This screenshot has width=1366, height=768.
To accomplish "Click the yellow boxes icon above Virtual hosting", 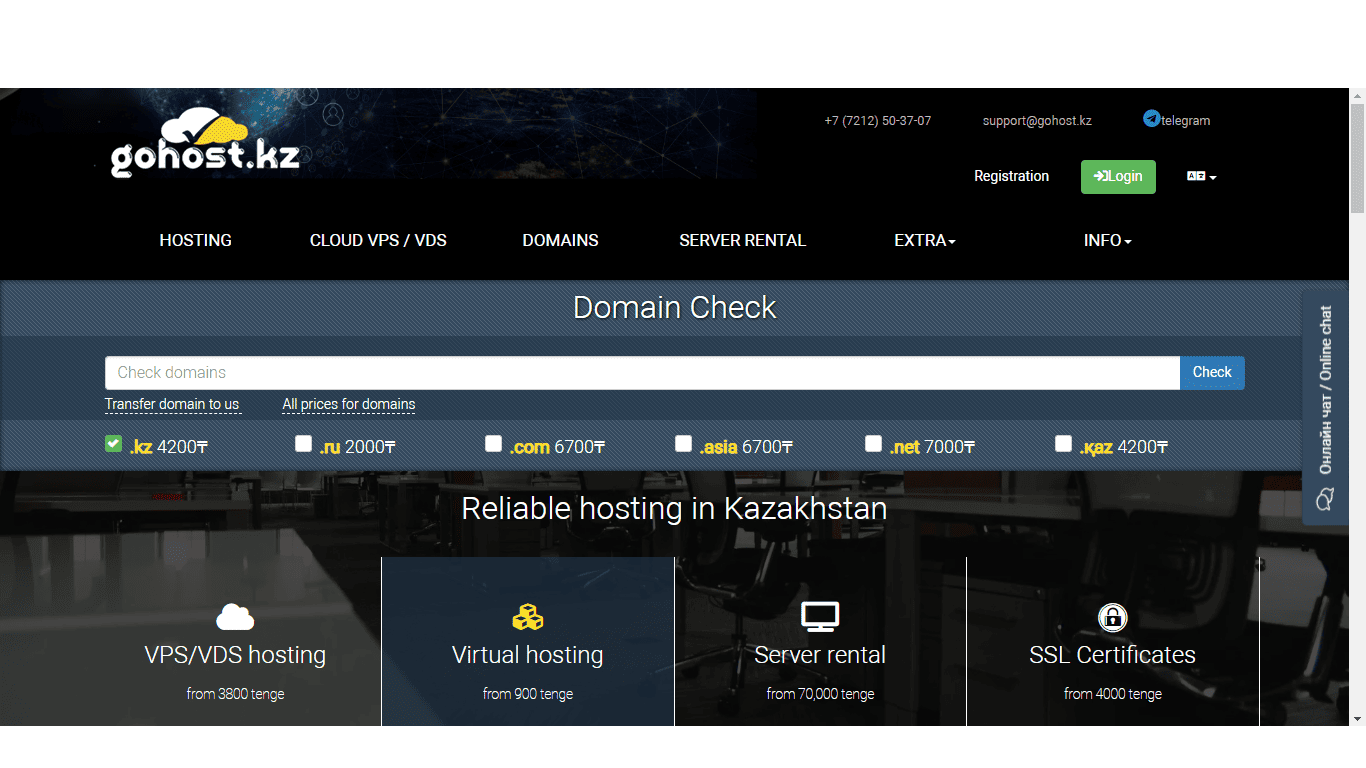I will click(x=527, y=617).
